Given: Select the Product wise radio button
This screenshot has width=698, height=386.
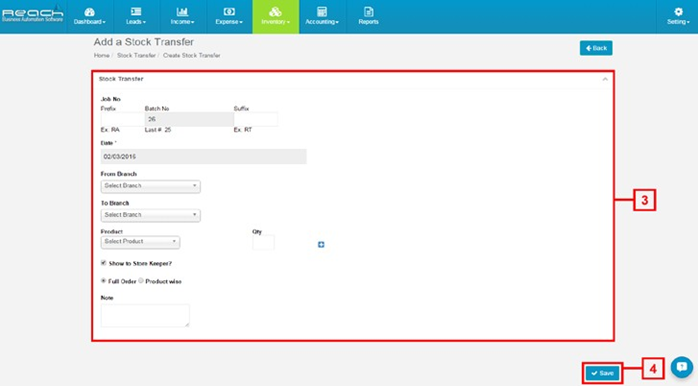Looking at the screenshot, I should point(141,281).
